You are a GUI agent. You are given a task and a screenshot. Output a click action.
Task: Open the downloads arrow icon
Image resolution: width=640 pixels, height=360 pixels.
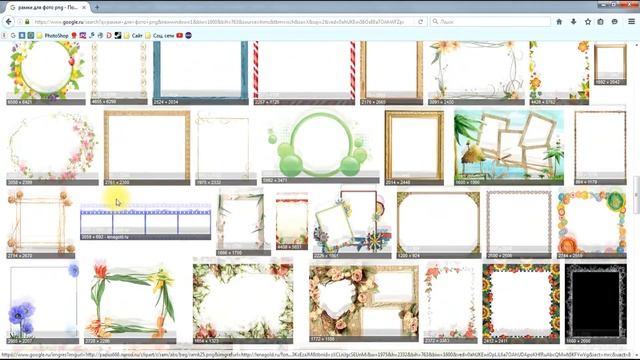pyautogui.click(x=573, y=22)
